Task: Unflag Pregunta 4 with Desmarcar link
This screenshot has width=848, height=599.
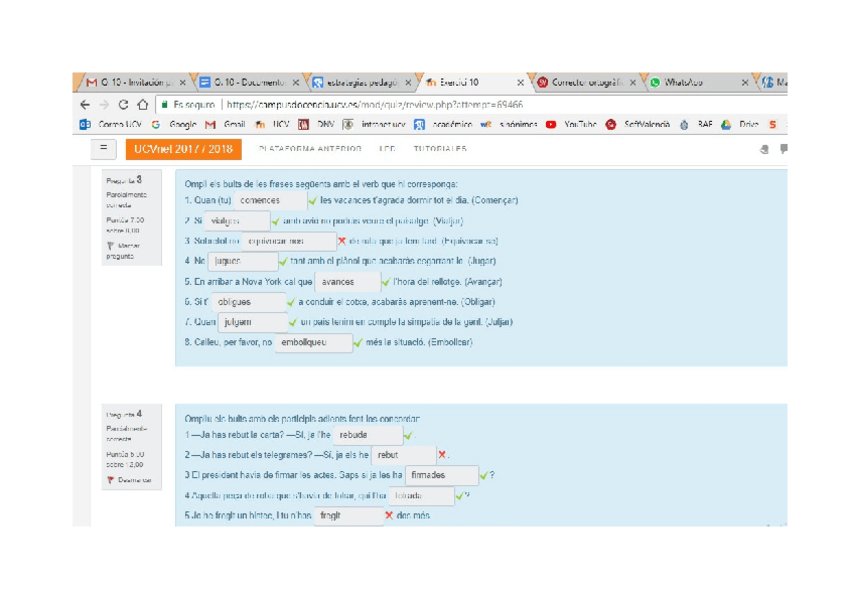Action: [x=129, y=480]
